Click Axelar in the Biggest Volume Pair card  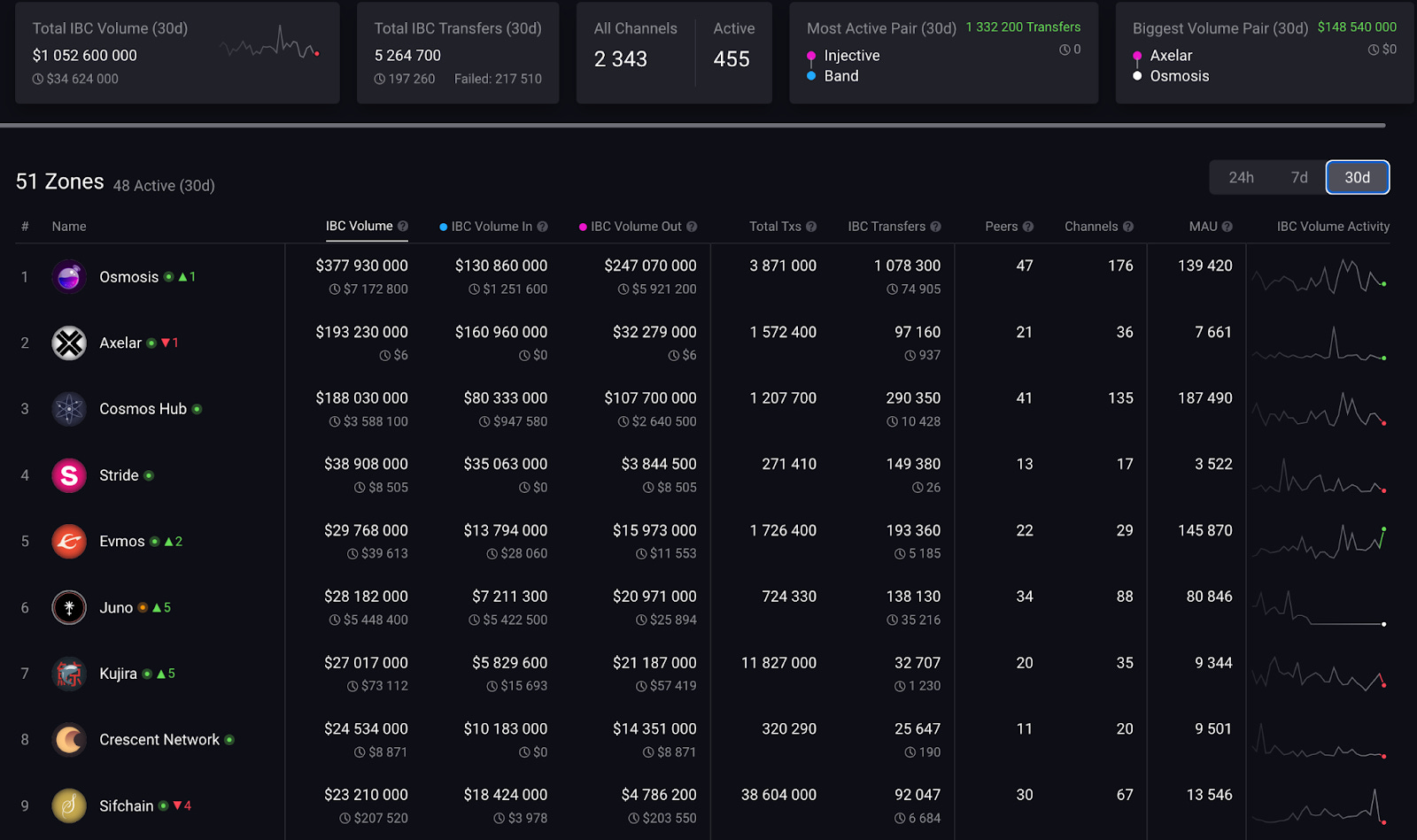pos(1171,56)
